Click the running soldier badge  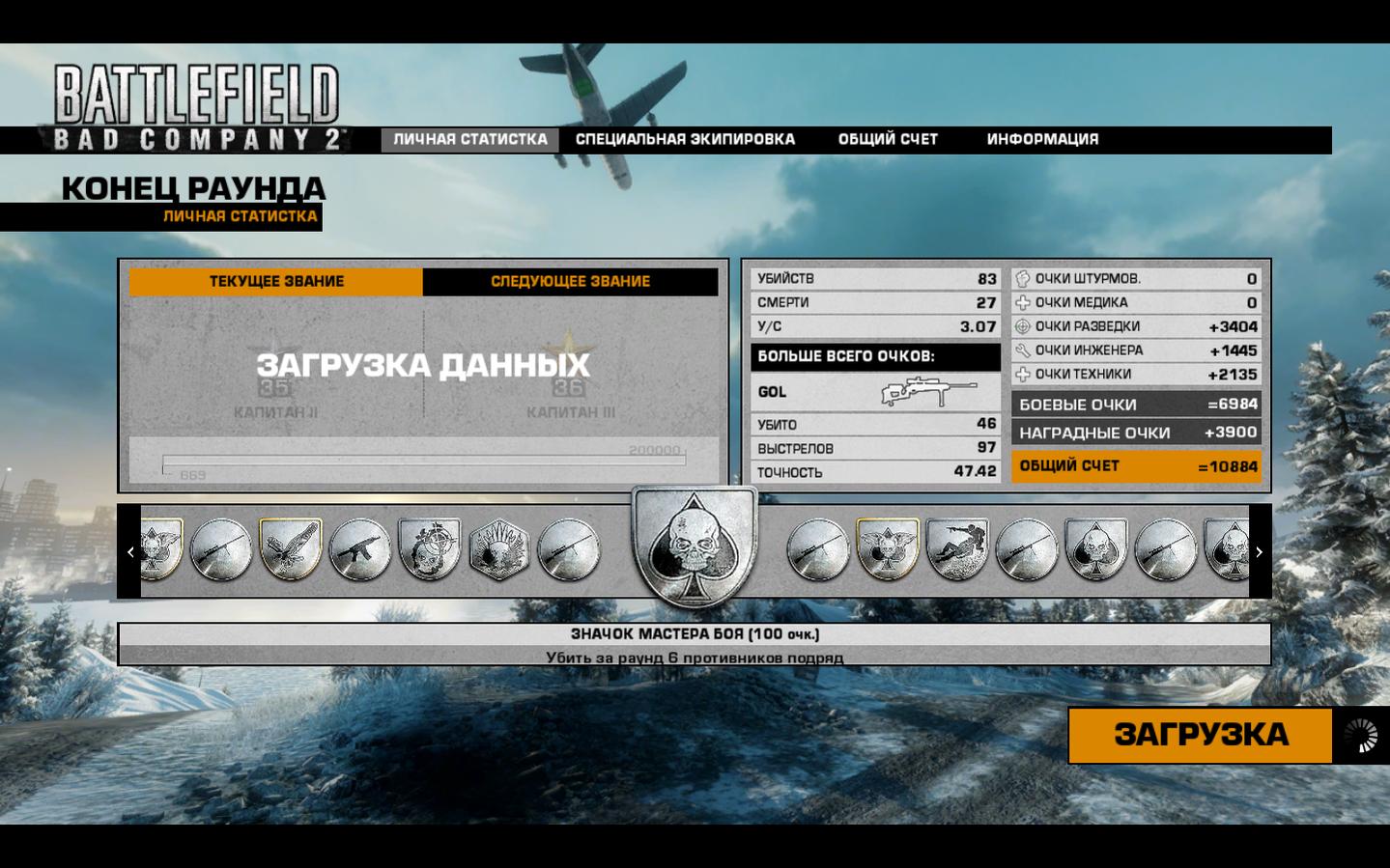point(956,549)
